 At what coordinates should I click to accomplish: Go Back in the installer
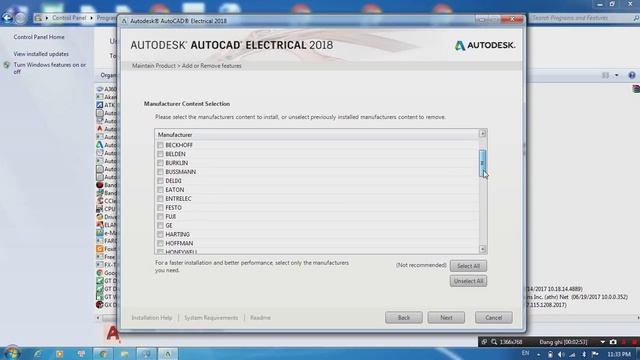point(404,318)
